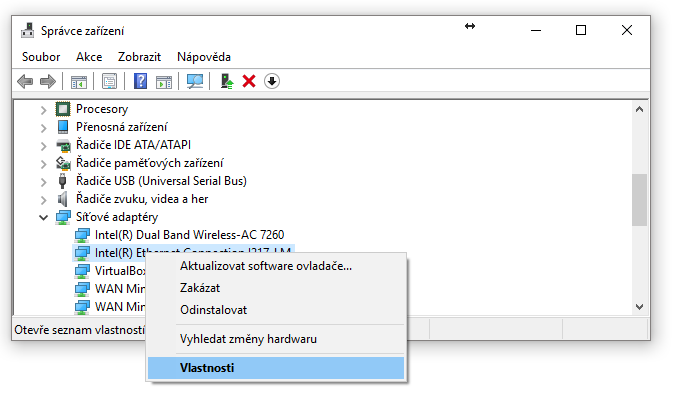Close the Správce zařízení window

pos(627,30)
